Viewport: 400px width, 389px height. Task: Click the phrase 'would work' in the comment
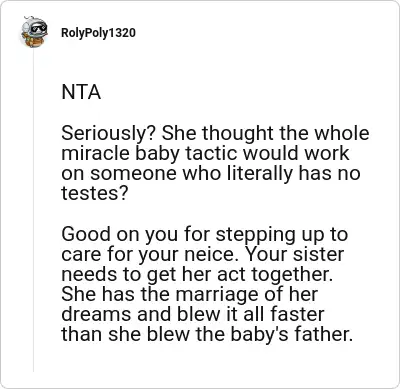pyautogui.click(x=296, y=154)
